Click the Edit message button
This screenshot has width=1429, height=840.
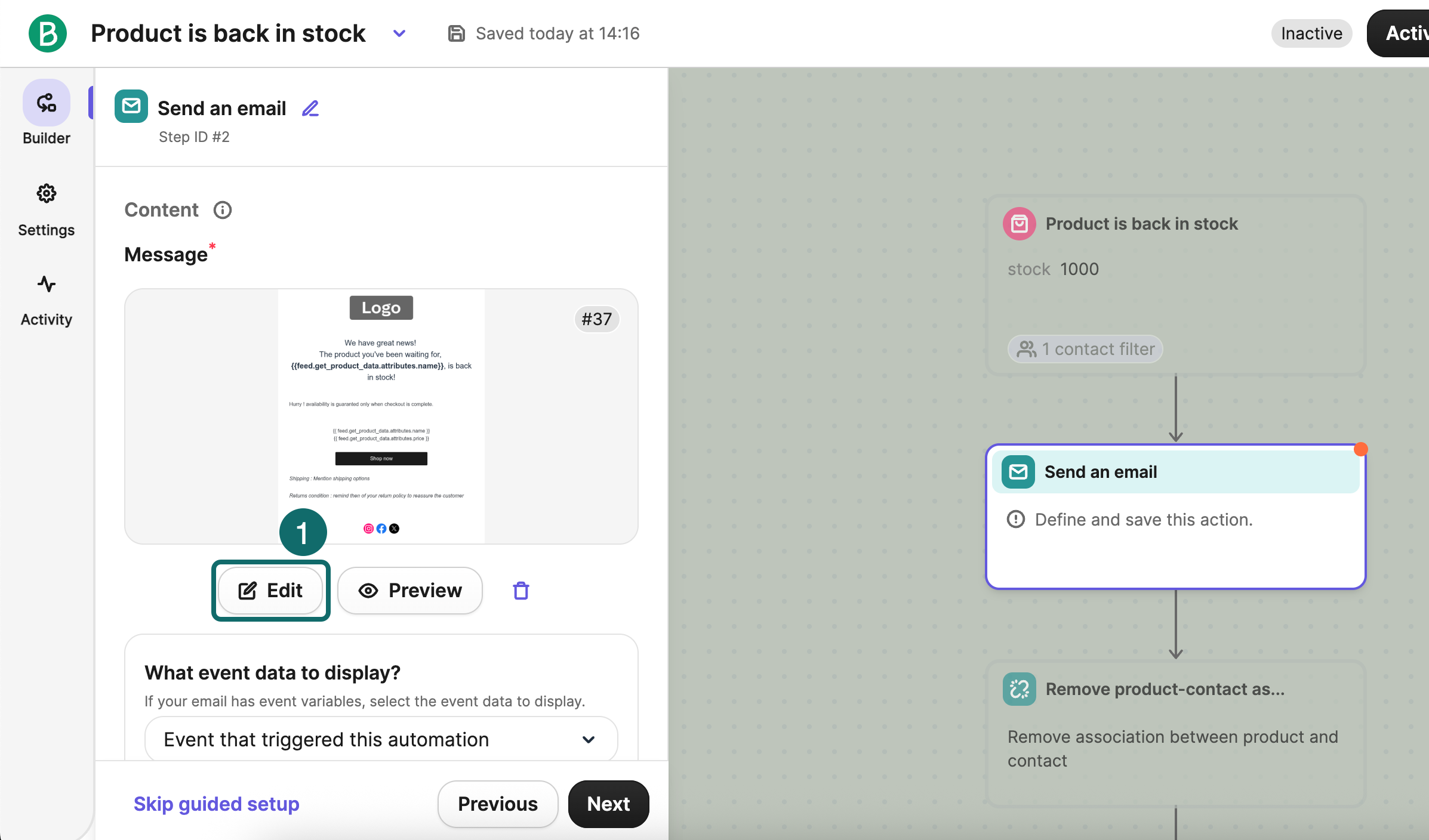click(x=270, y=591)
